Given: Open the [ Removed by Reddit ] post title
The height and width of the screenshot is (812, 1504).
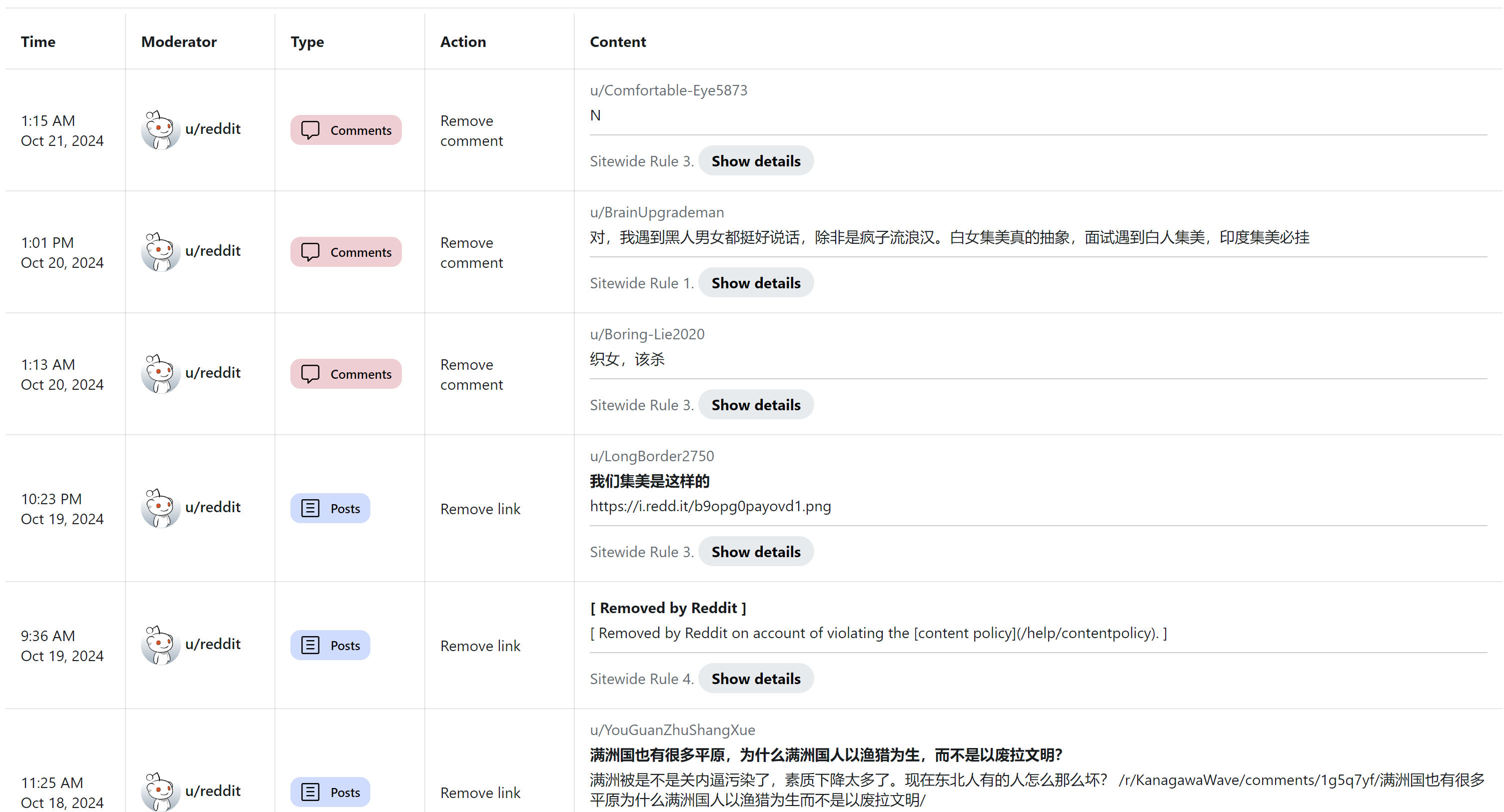Looking at the screenshot, I should (668, 608).
